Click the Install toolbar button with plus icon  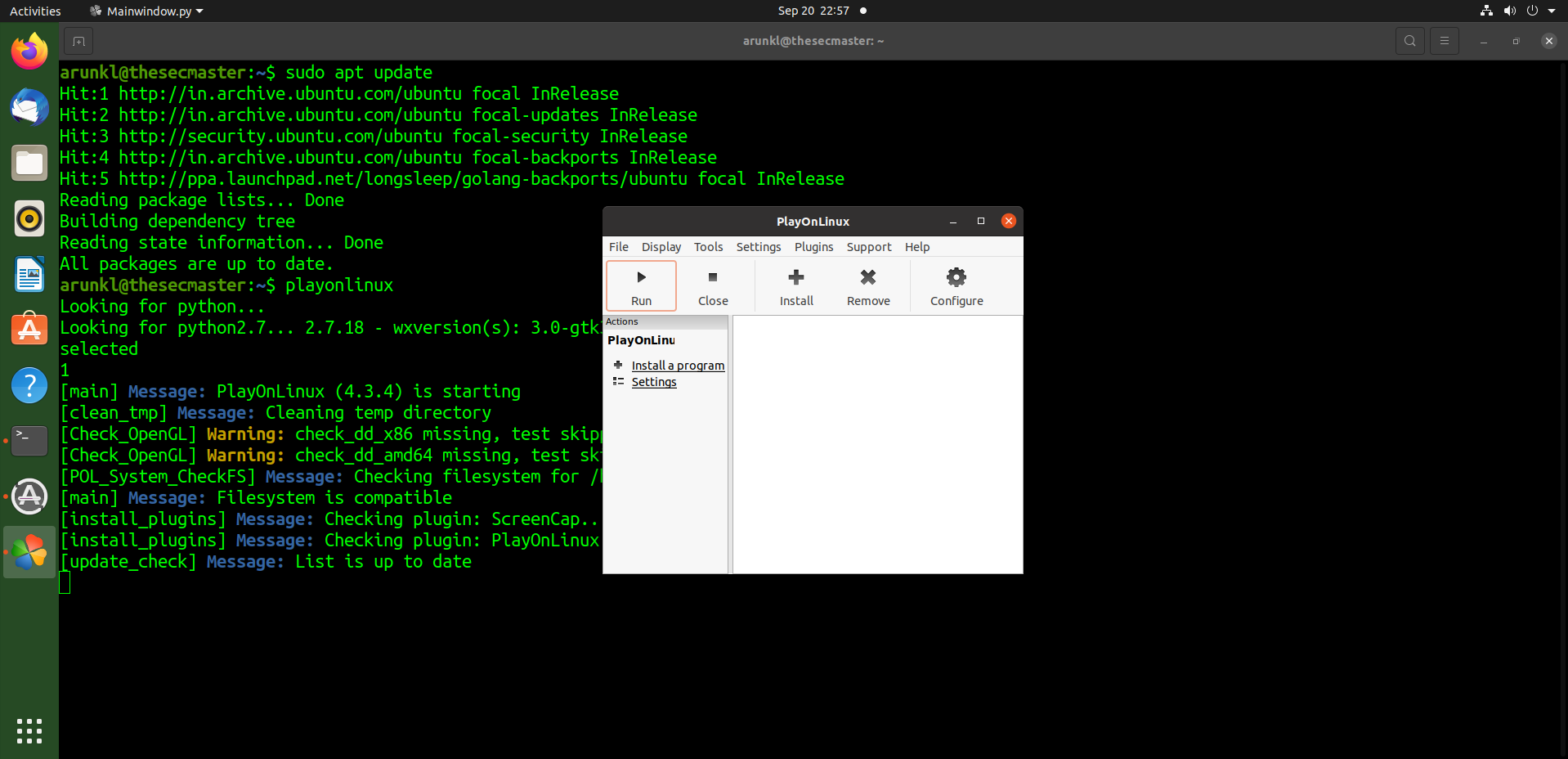point(796,285)
